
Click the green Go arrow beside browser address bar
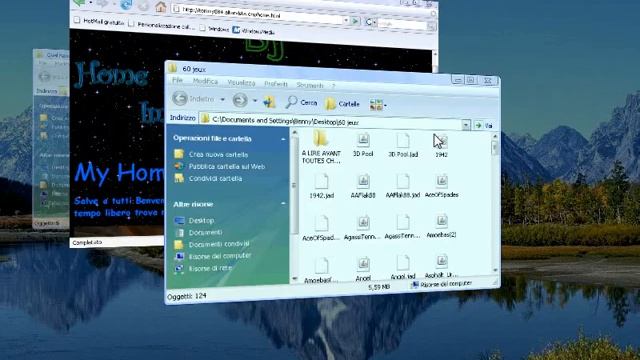pyautogui.click(x=356, y=20)
